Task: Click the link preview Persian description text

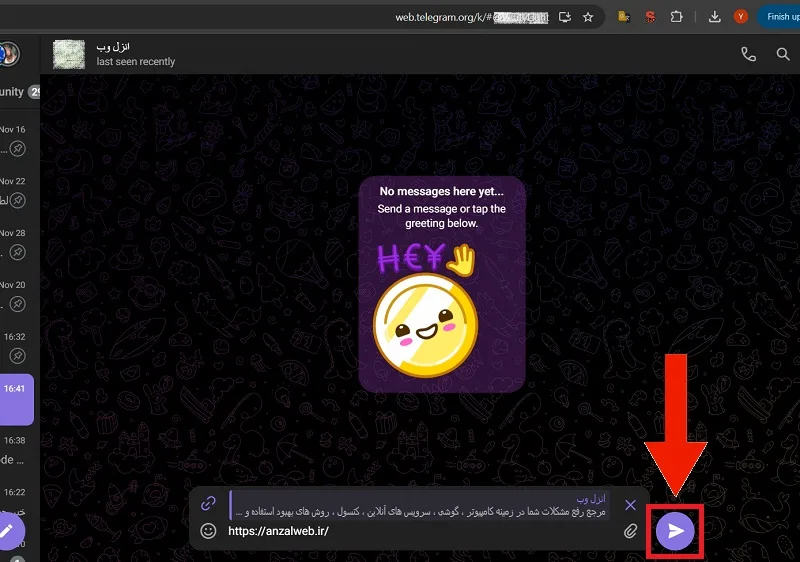Action: pyautogui.click(x=421, y=512)
